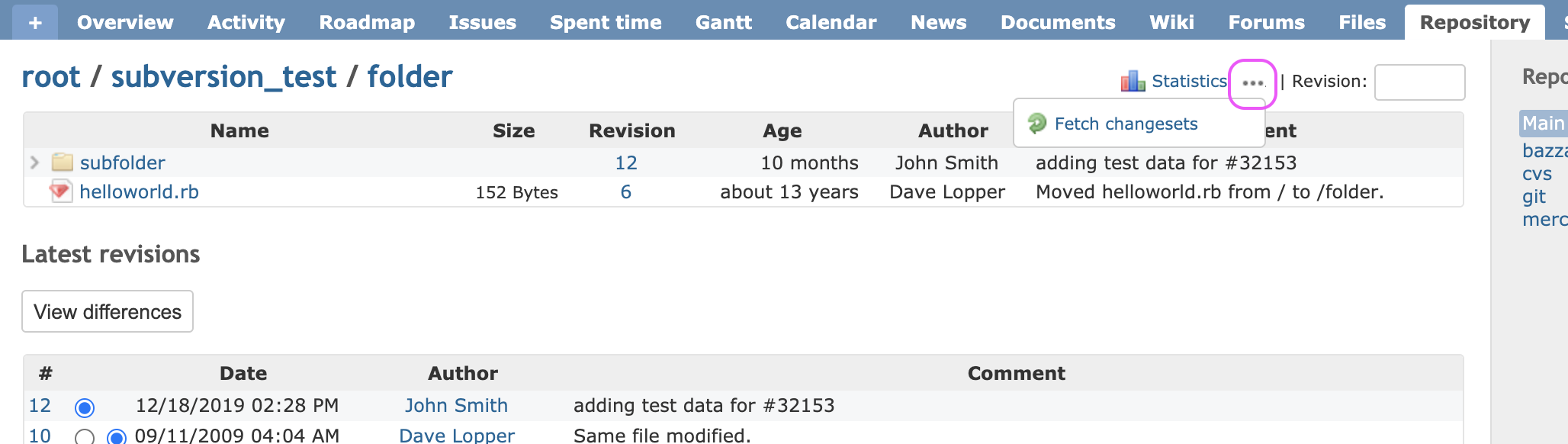Click the plus icon in the navigation bar
1568x444 pixels.
pyautogui.click(x=35, y=23)
